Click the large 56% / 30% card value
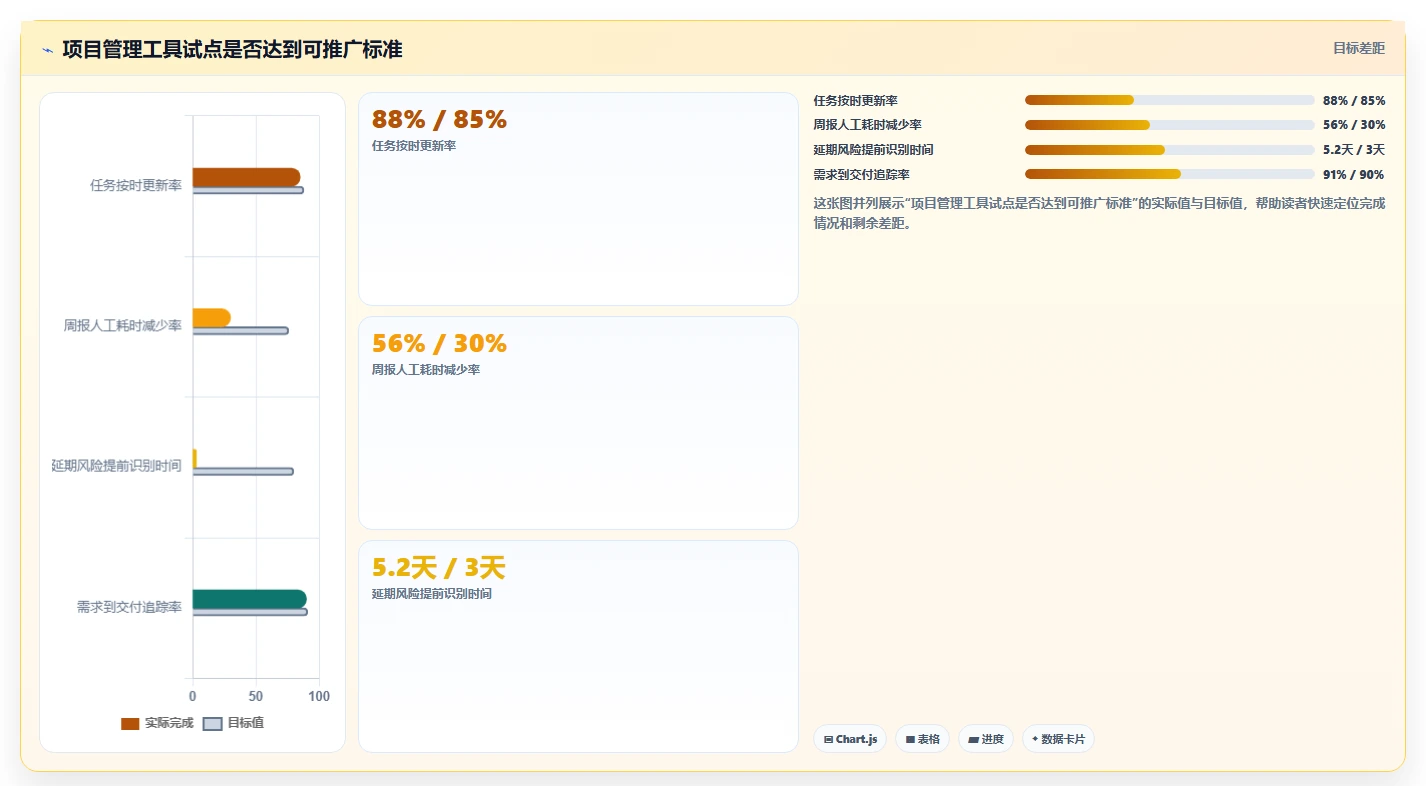Viewport: 1426px width, 786px height. click(439, 343)
